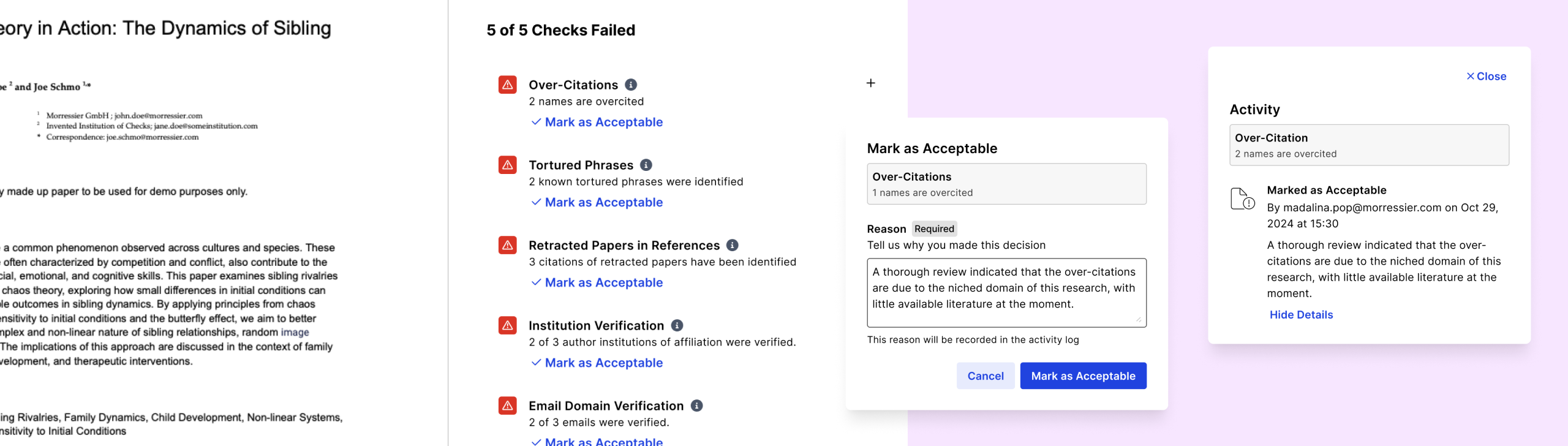Click the Institution Verification warning icon

coord(507,326)
